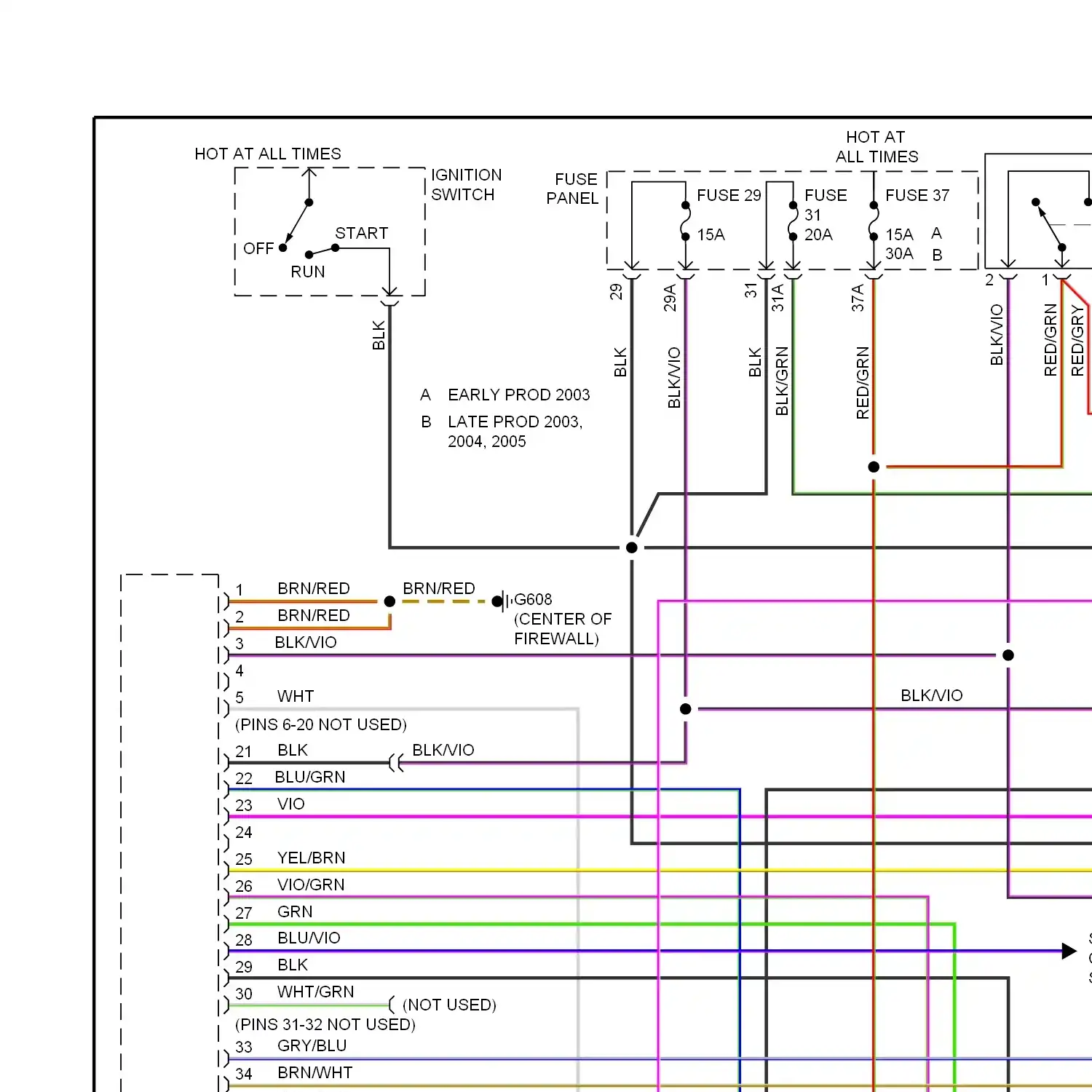
Task: Click the arrowhead ending the BLU/VIO wire
Action: click(x=1069, y=951)
